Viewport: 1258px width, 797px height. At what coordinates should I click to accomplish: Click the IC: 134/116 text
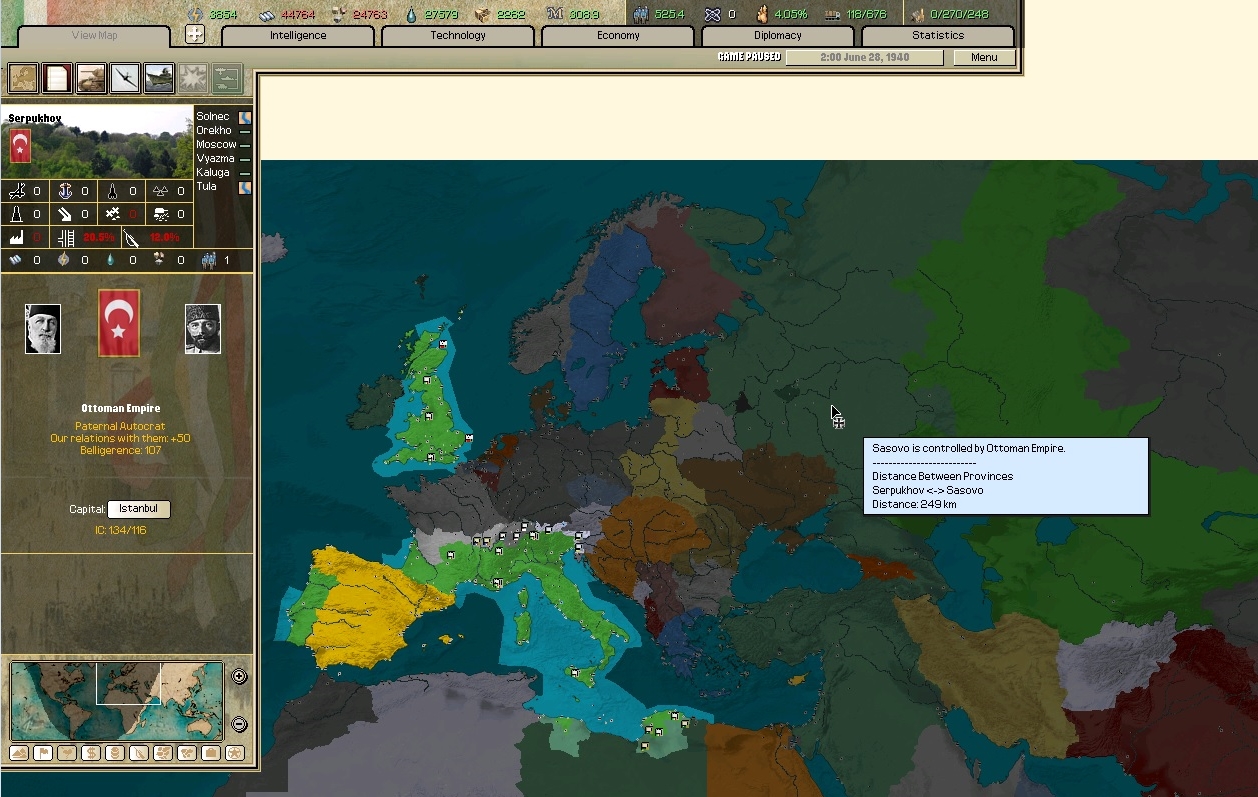pyautogui.click(x=120, y=530)
